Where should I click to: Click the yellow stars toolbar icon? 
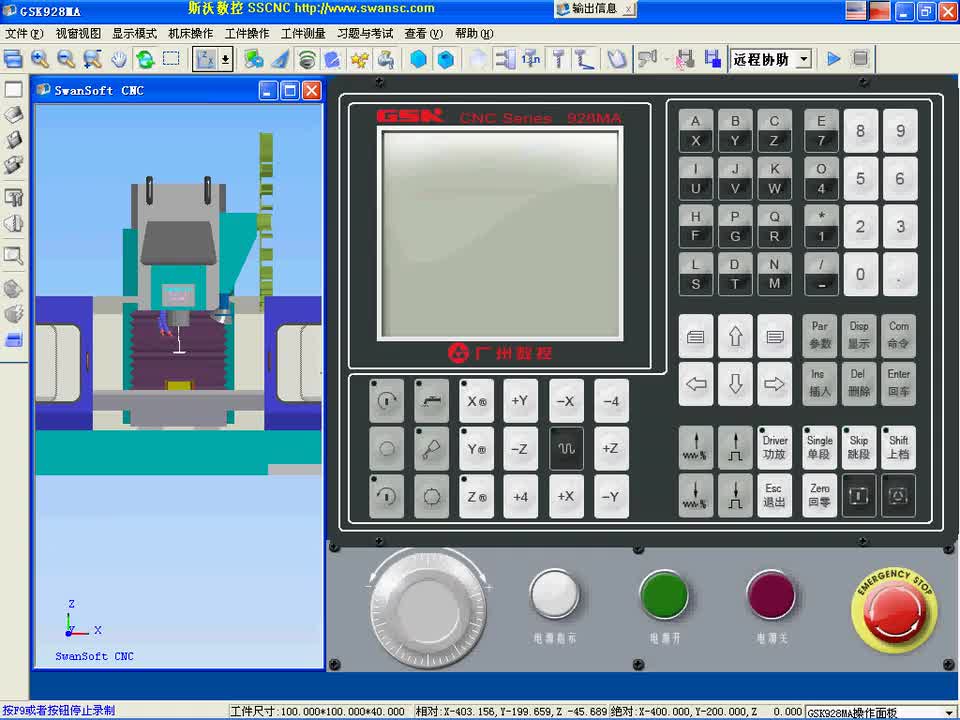click(359, 59)
